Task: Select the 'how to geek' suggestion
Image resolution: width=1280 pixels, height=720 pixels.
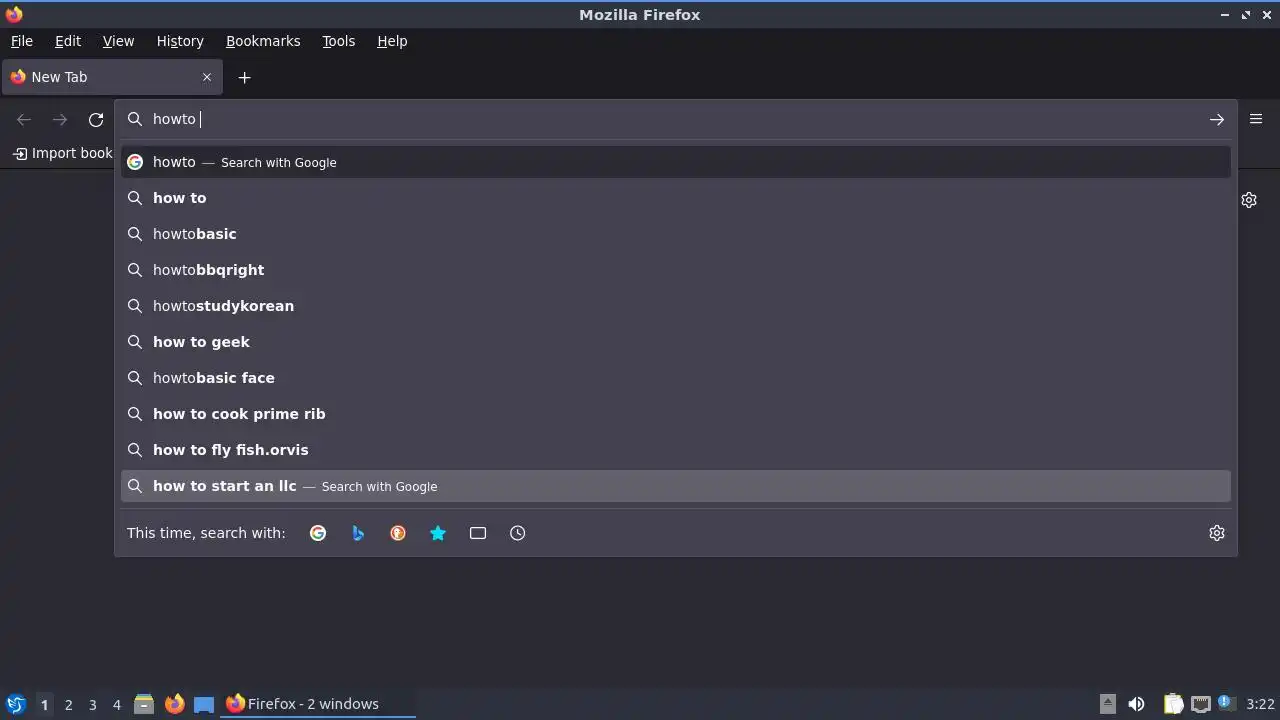Action: 676,342
